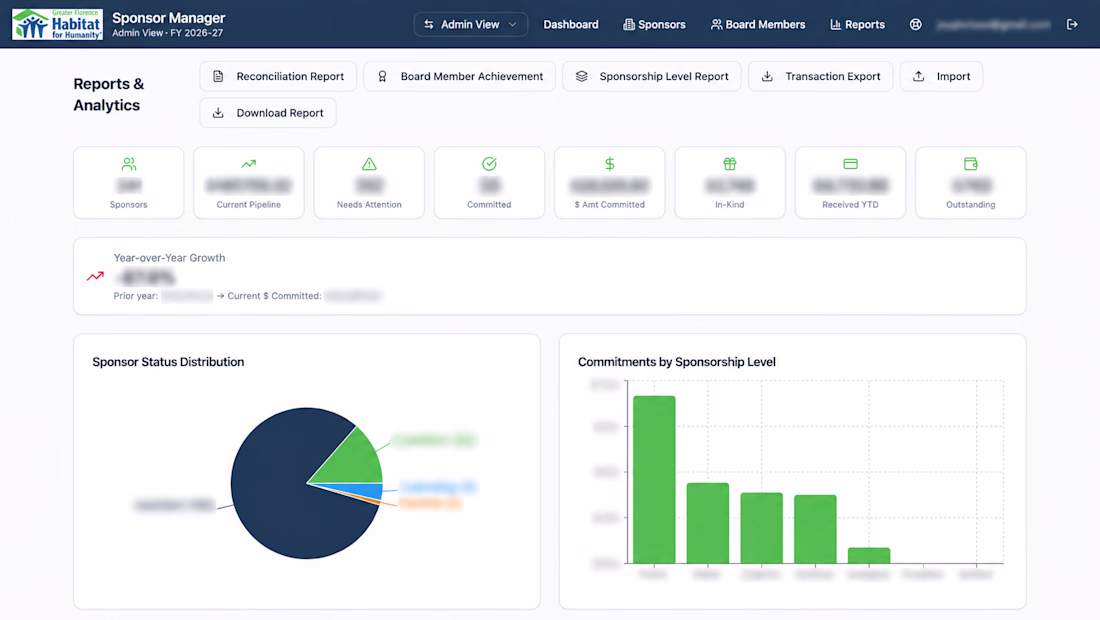Click the shortest green bar in chart

tap(868, 555)
